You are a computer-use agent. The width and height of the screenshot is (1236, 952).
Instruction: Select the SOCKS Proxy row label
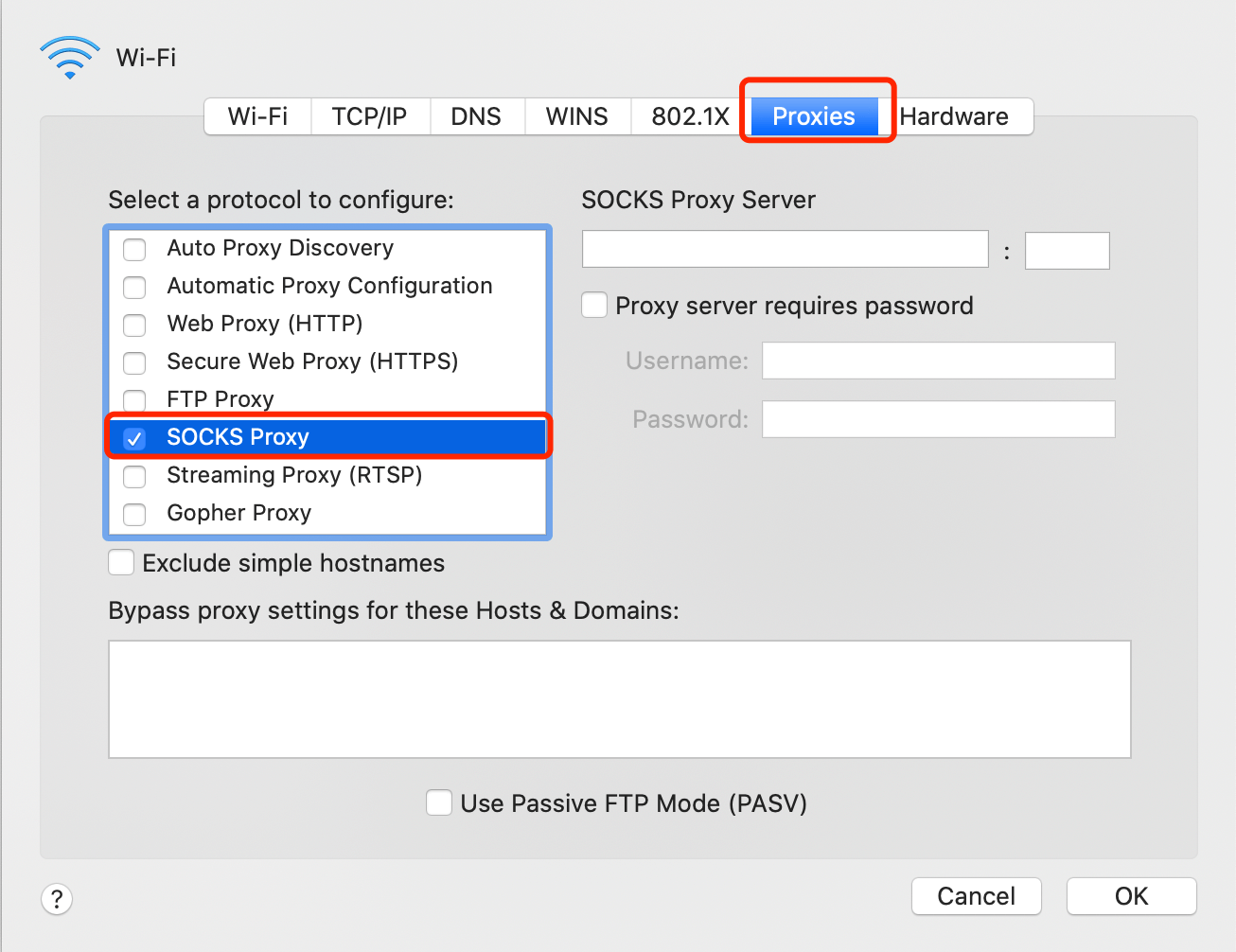click(238, 437)
